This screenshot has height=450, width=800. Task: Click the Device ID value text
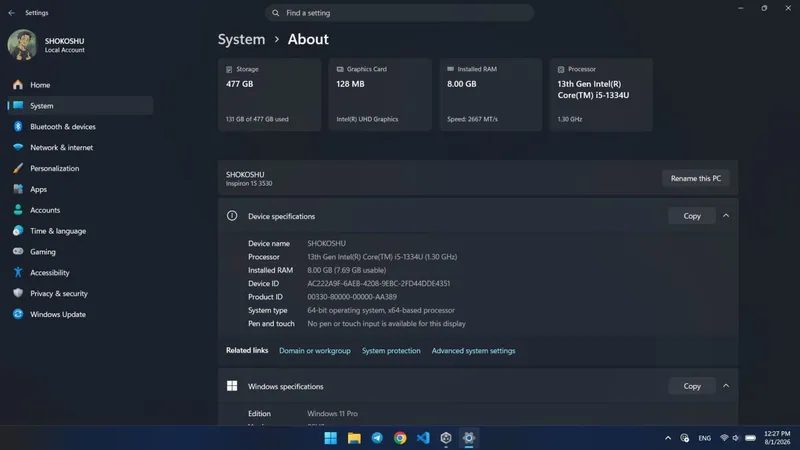click(379, 284)
